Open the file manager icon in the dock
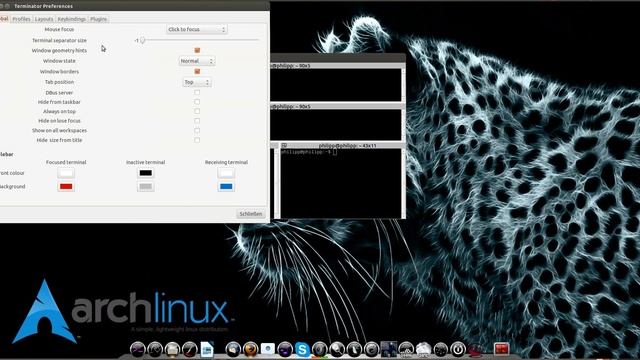The width and height of the screenshot is (640, 360). tap(172, 350)
